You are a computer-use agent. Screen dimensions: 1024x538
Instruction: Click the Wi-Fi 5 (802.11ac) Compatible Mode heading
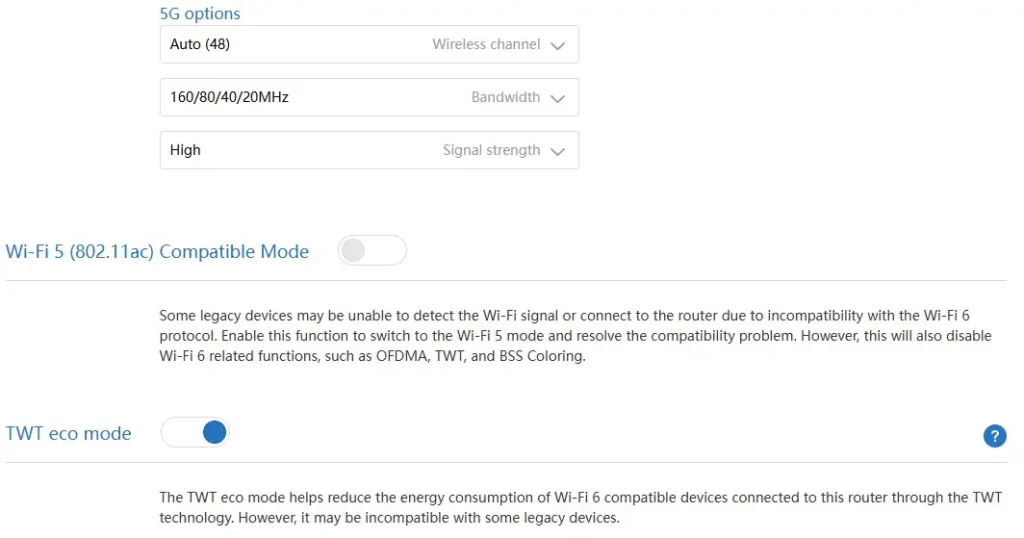click(x=157, y=251)
